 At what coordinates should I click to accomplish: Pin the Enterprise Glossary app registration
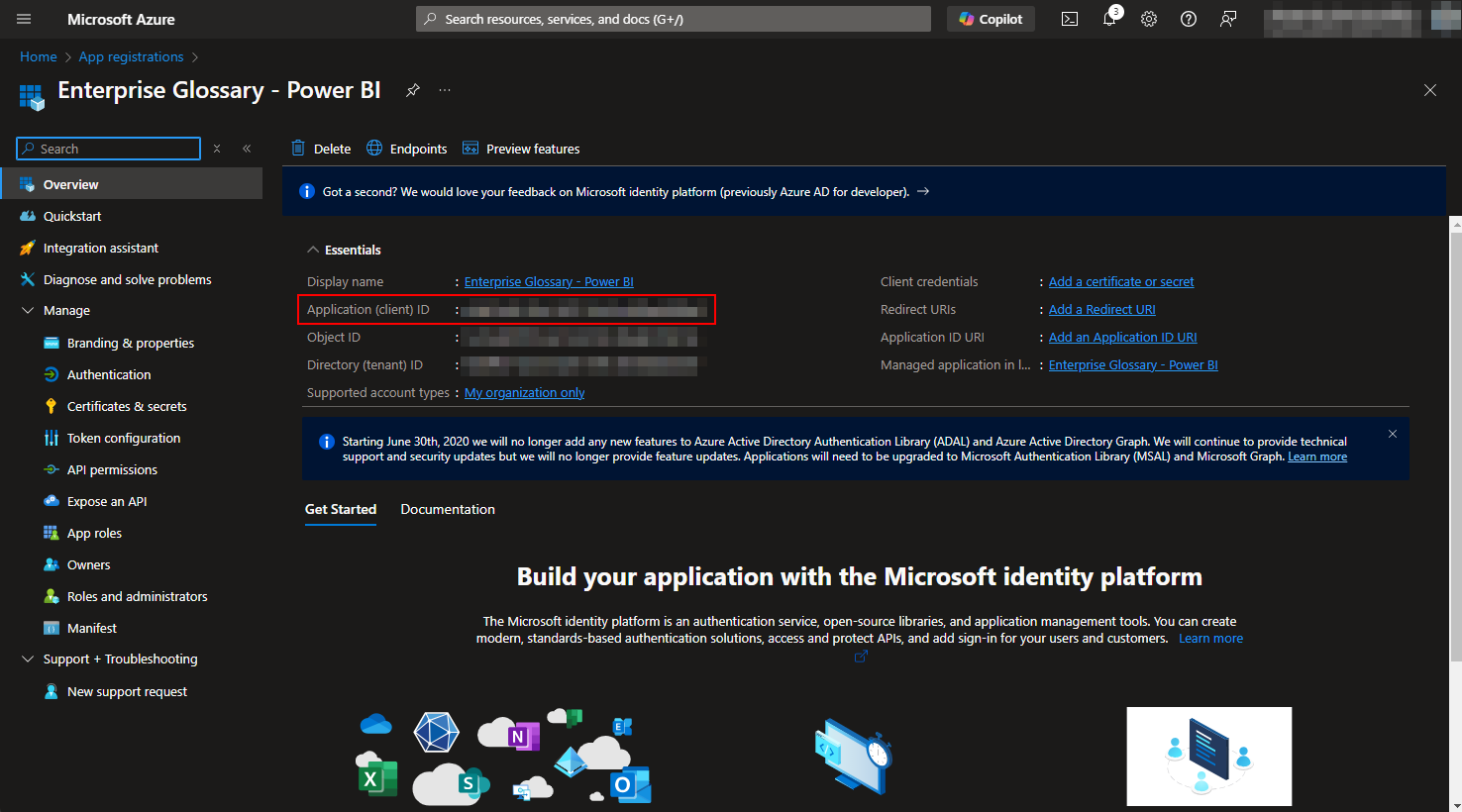tap(413, 90)
